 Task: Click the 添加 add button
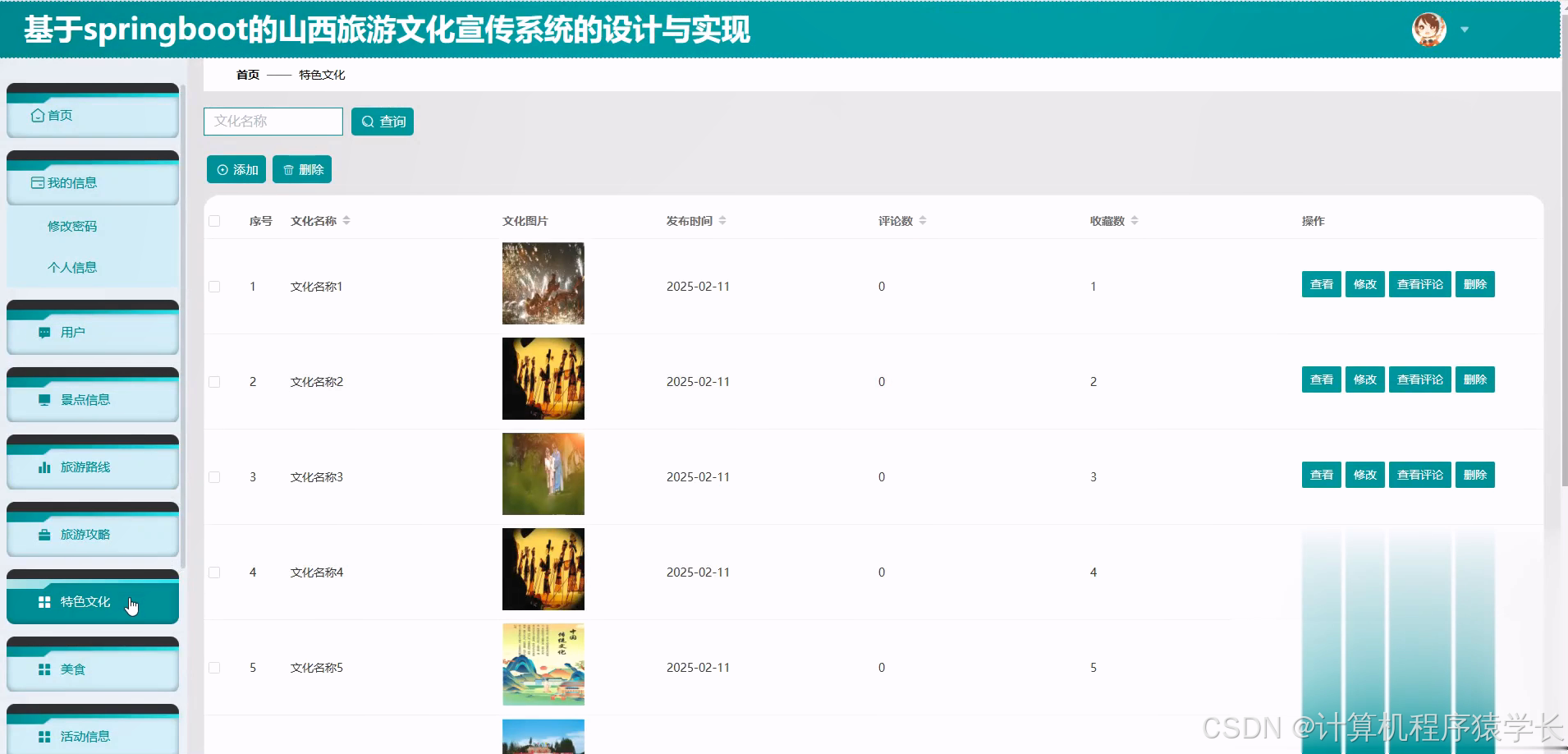pos(236,169)
